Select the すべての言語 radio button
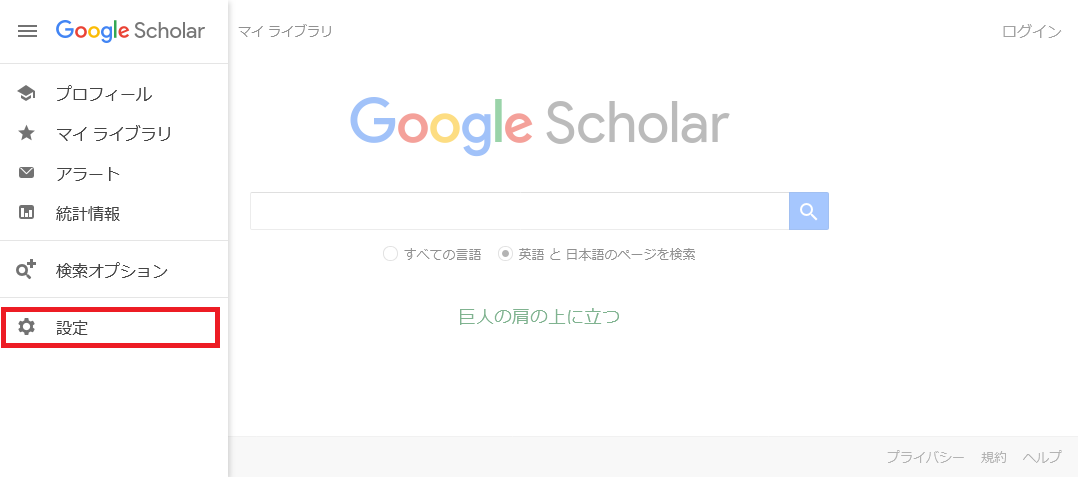 390,254
